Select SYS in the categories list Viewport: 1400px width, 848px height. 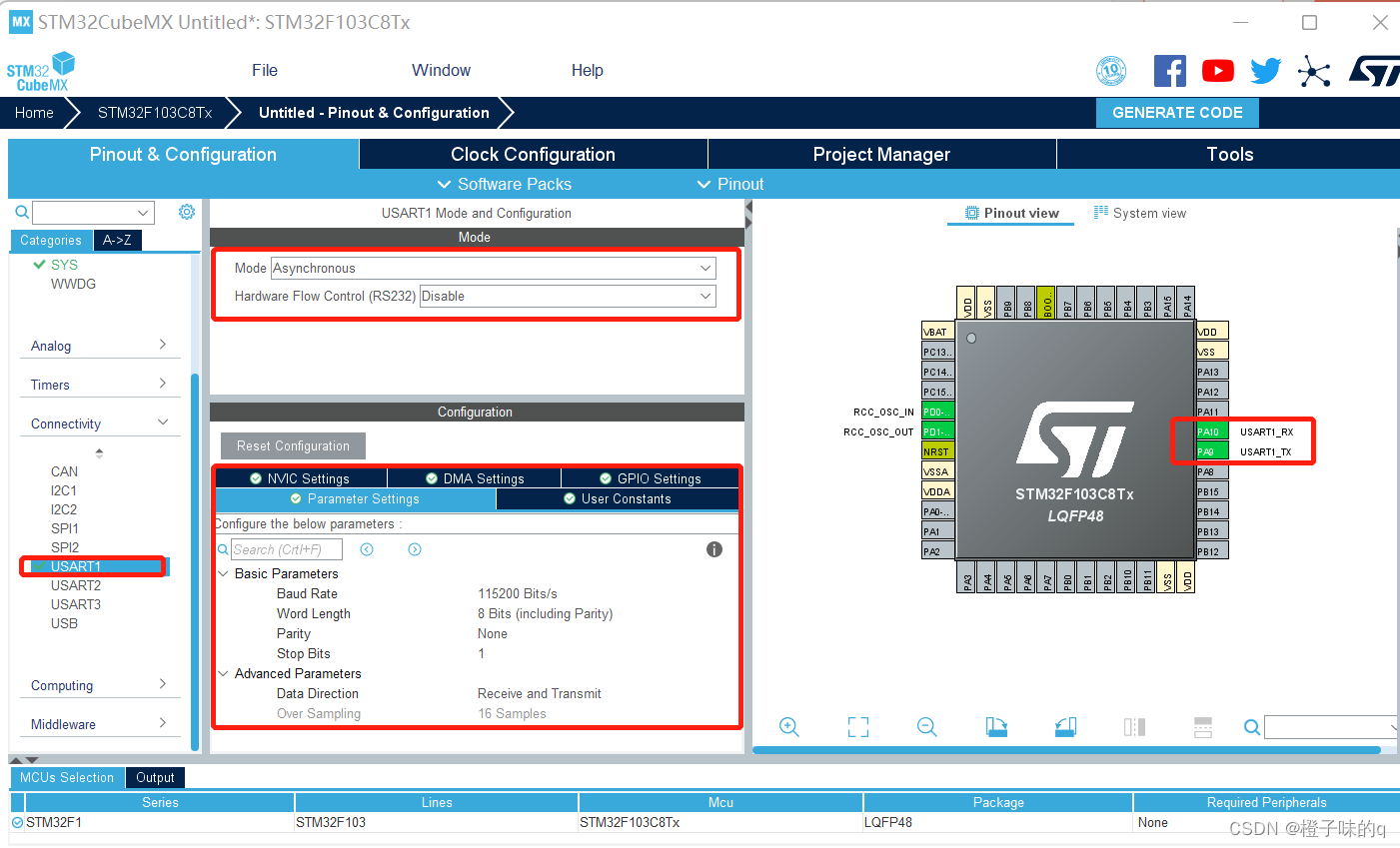pos(64,265)
